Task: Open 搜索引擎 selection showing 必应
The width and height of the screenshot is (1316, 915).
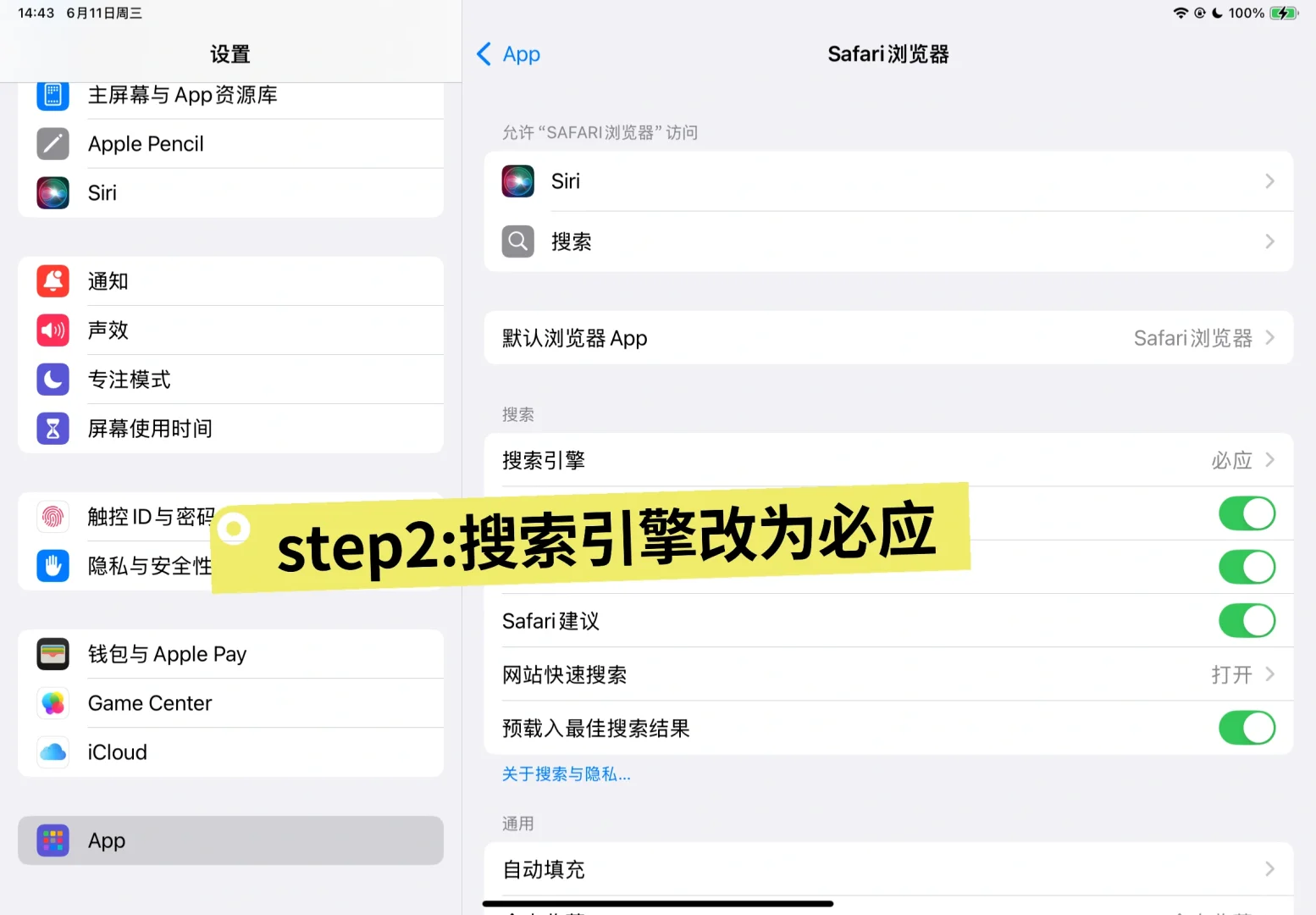Action: (x=888, y=460)
